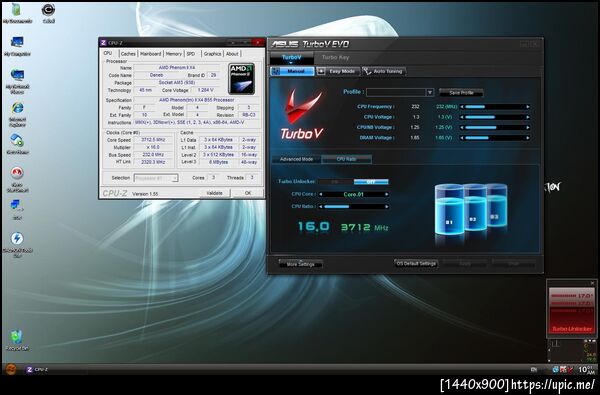The width and height of the screenshot is (600, 395).
Task: Select next CPU Core with right arrow
Action: coord(386,194)
